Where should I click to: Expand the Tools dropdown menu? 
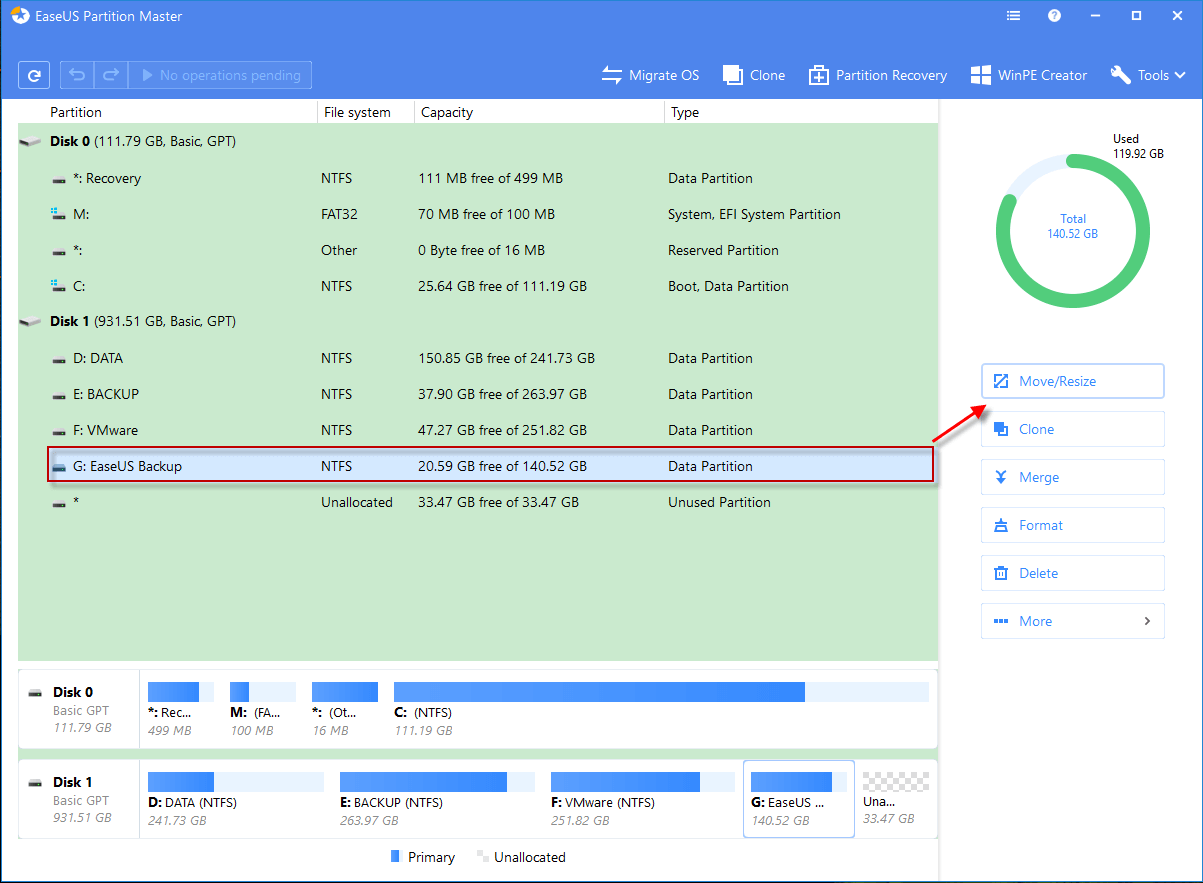coord(1148,75)
